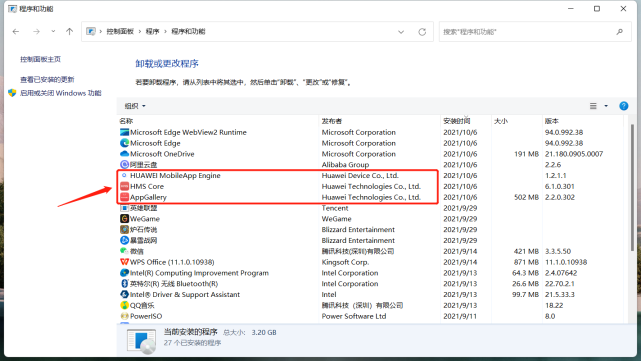Click the "502 MB" size value

tap(526, 197)
